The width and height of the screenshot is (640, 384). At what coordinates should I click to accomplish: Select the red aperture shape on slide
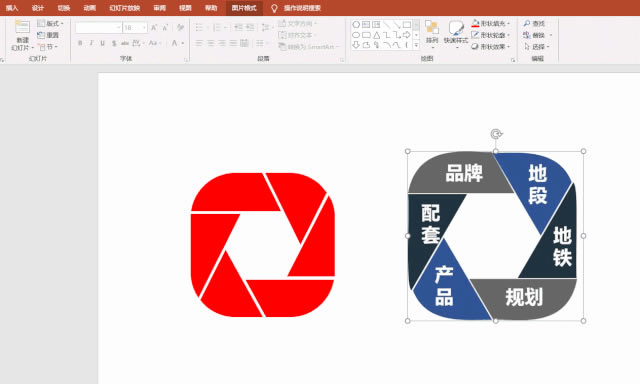coord(263,245)
